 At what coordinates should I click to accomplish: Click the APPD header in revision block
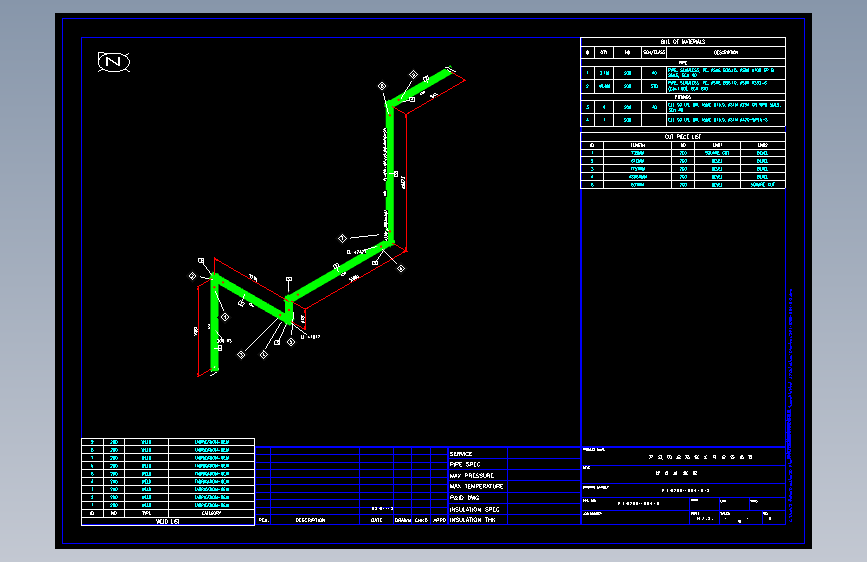point(439,521)
